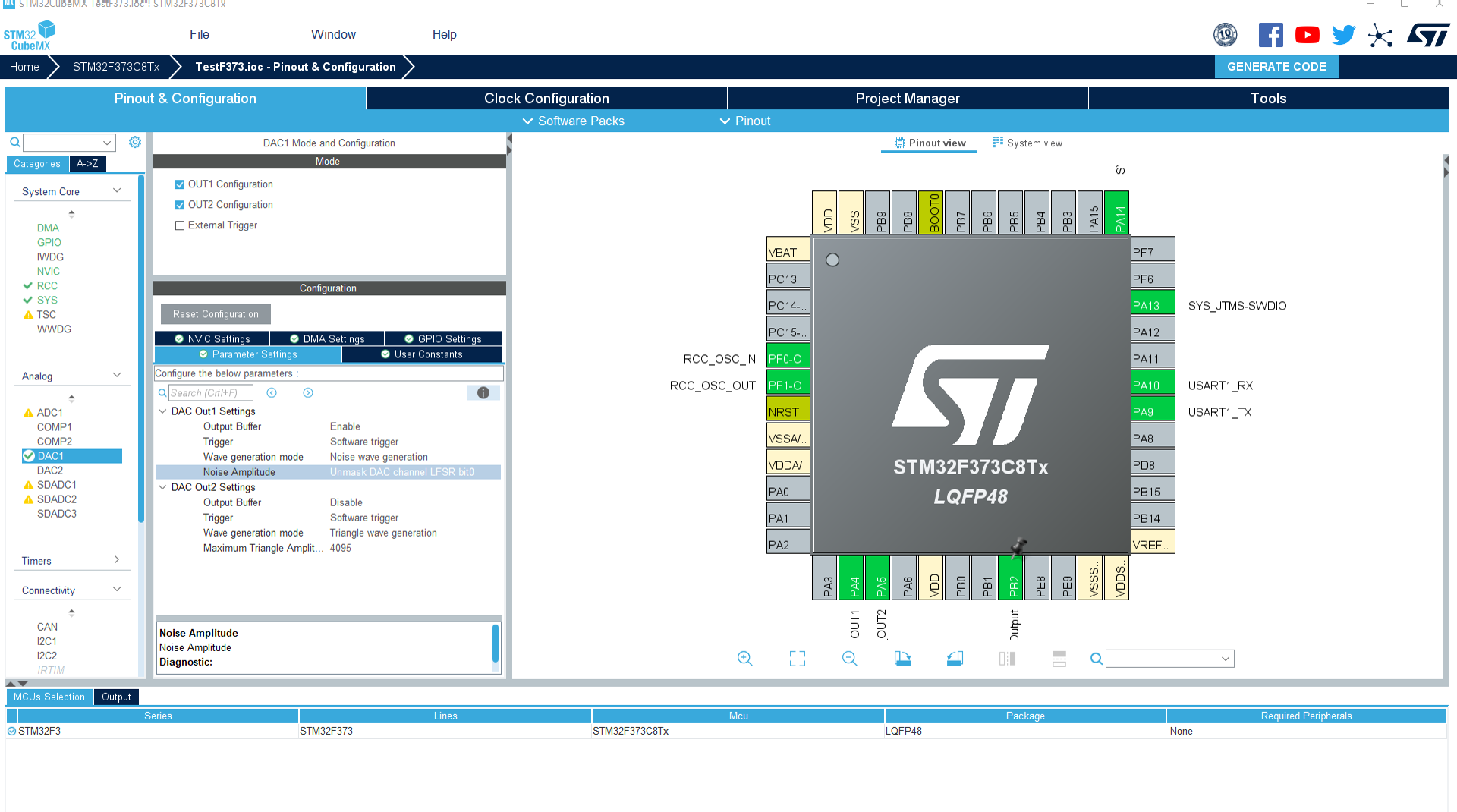
Task: Collapse the System Core category
Action: coord(116,191)
